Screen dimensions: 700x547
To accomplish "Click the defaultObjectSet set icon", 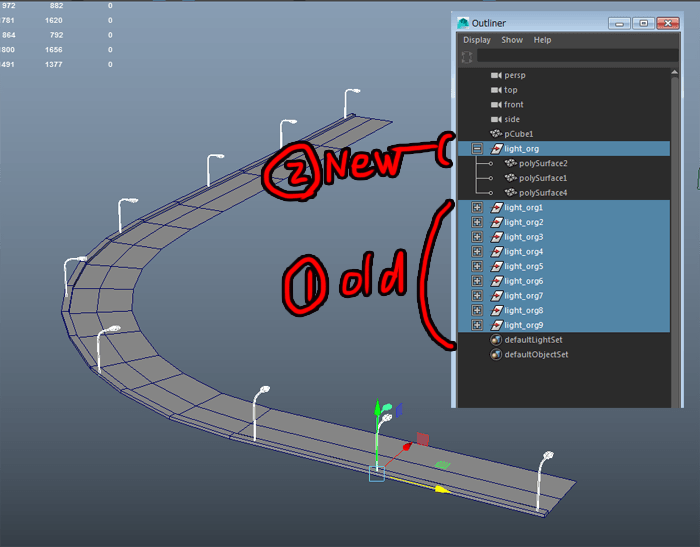I will tap(496, 355).
